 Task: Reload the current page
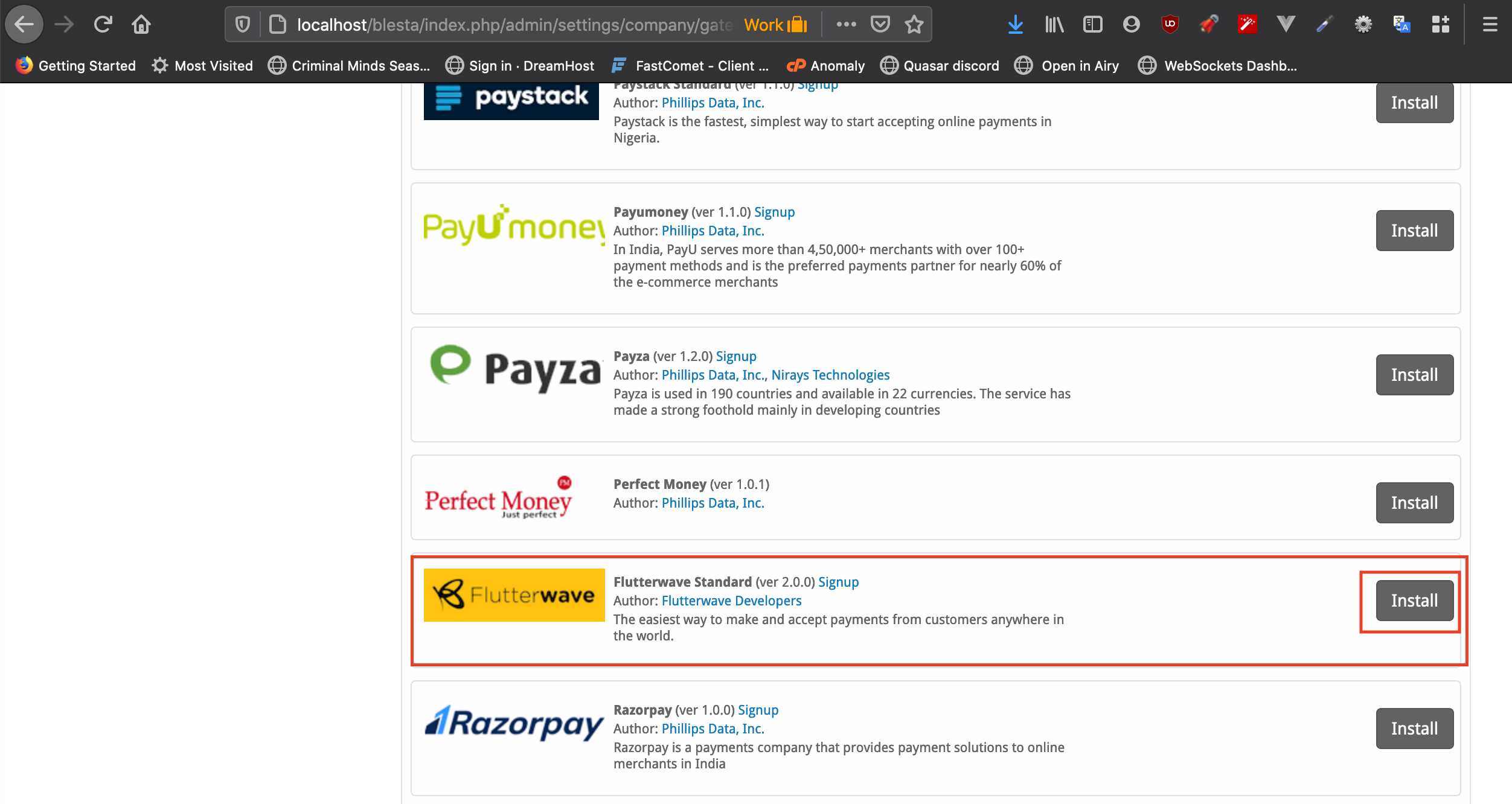pos(103,25)
